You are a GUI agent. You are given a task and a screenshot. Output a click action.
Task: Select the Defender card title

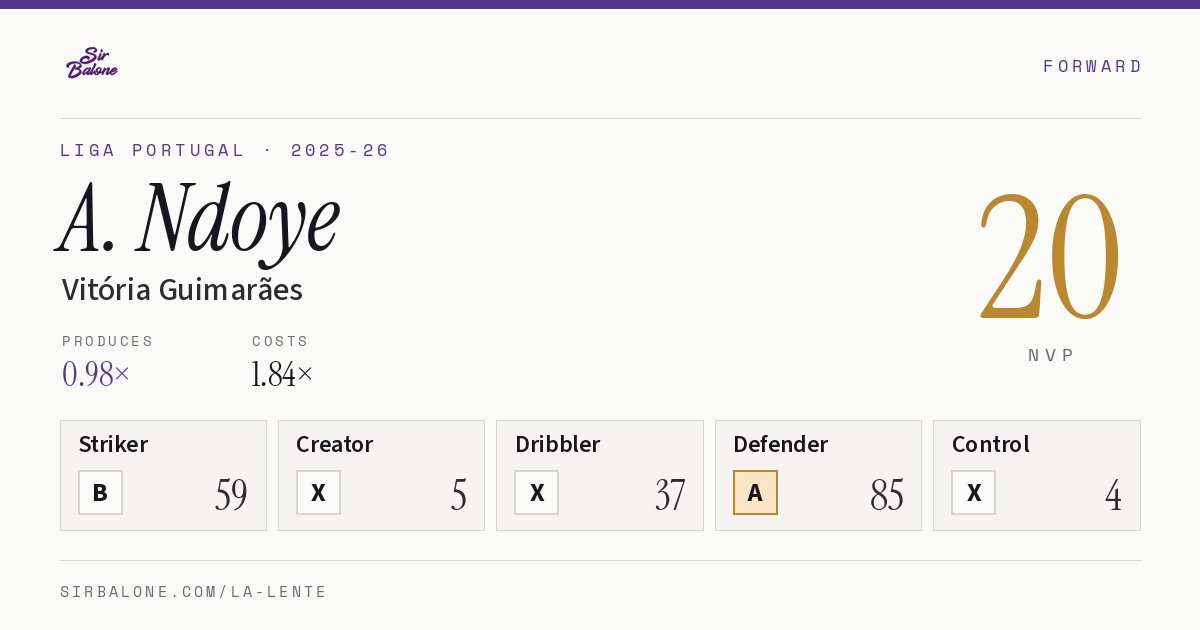click(781, 444)
